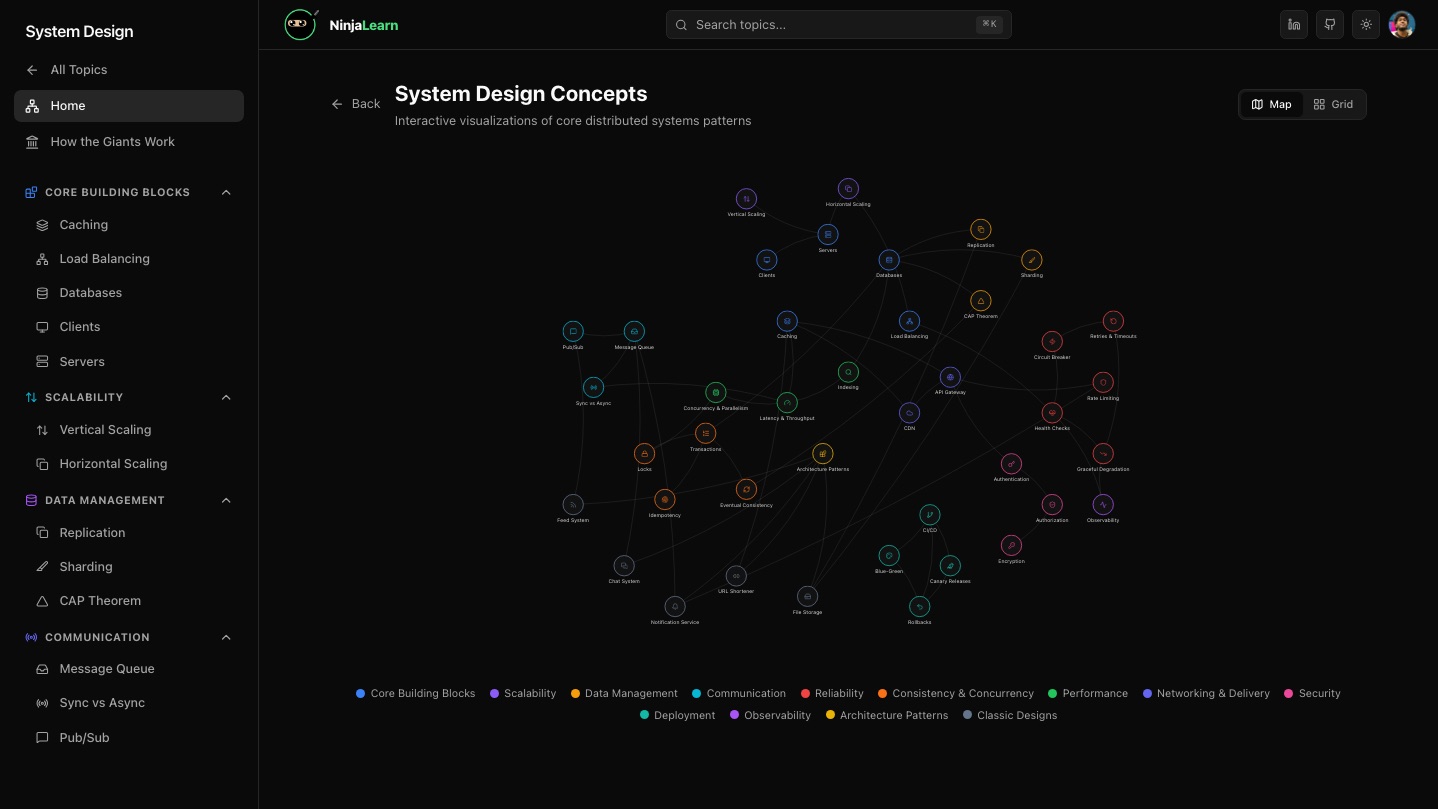Click the Load Balancing map node
This screenshot has height=809, width=1438.
(909, 322)
